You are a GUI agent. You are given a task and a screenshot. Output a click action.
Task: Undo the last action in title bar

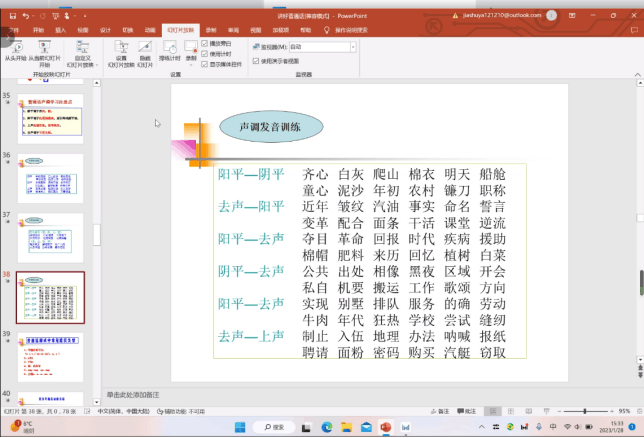pyautogui.click(x=26, y=17)
